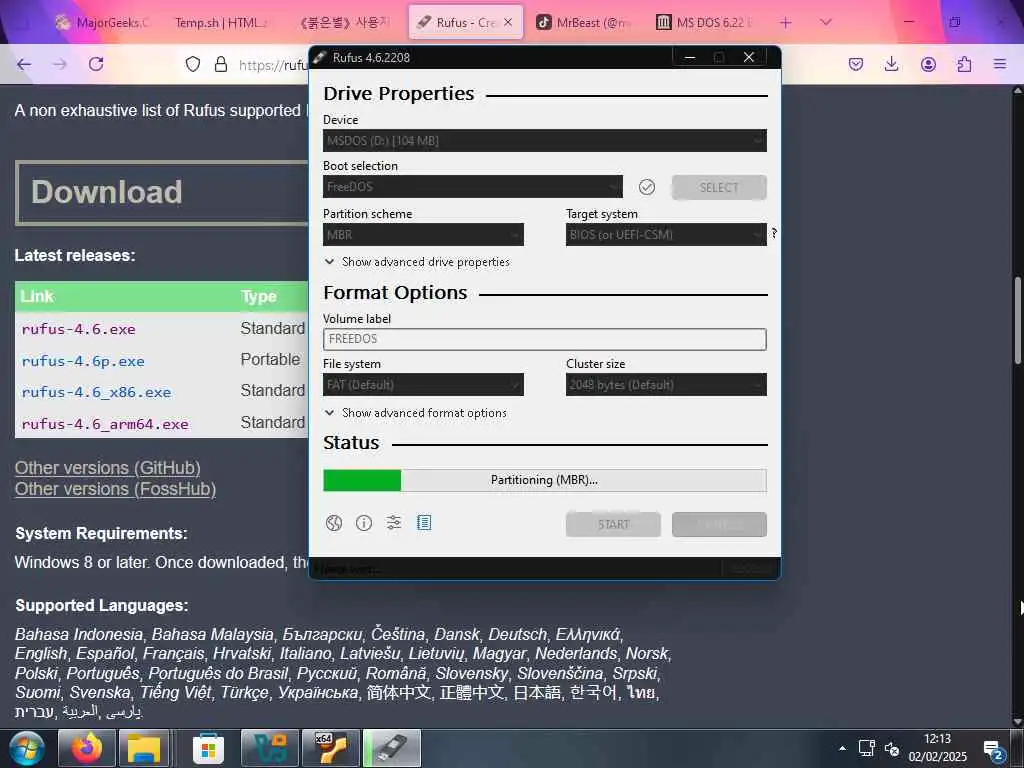
Task: Click the Volume label FREEDOS field
Action: click(545, 339)
